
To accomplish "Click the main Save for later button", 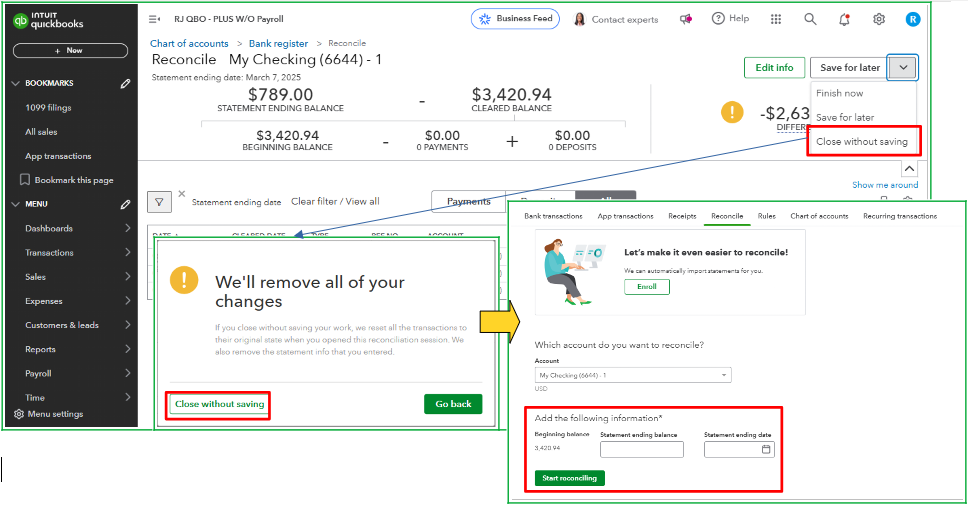I will pos(849,68).
